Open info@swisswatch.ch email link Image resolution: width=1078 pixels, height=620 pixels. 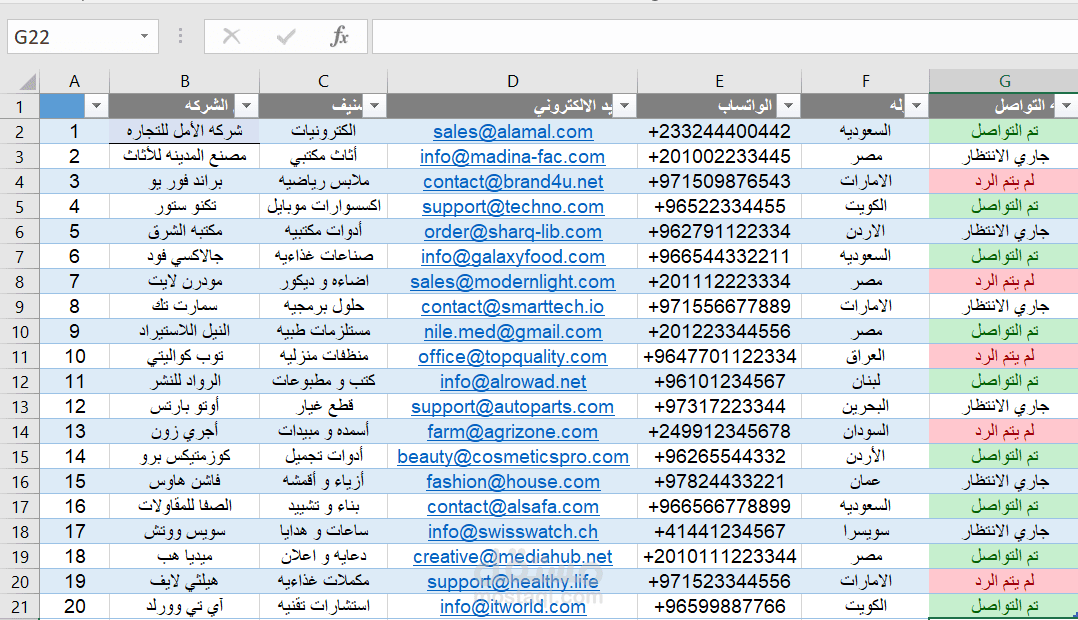[513, 532]
